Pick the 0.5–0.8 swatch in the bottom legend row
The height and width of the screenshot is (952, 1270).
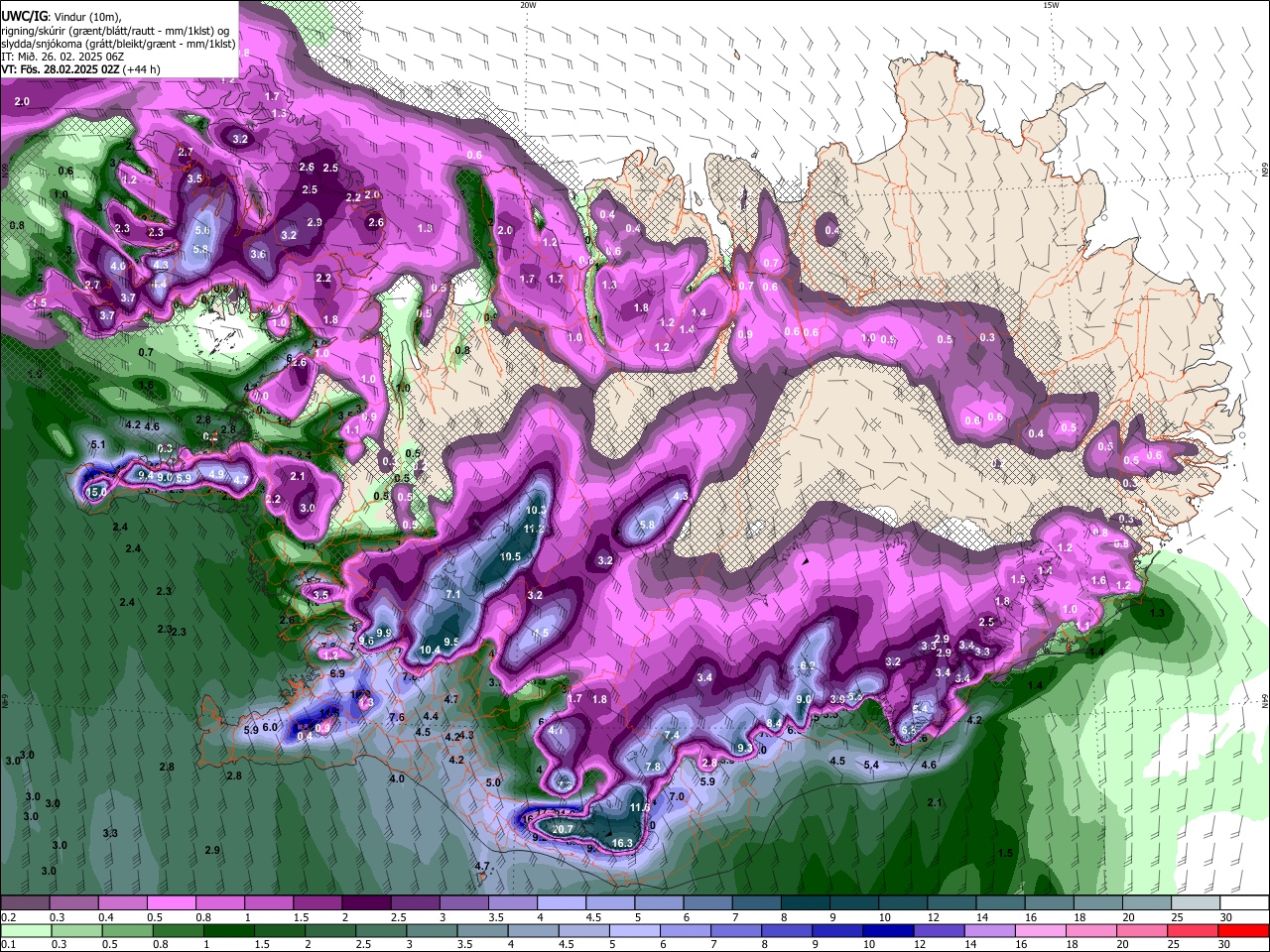click(127, 931)
